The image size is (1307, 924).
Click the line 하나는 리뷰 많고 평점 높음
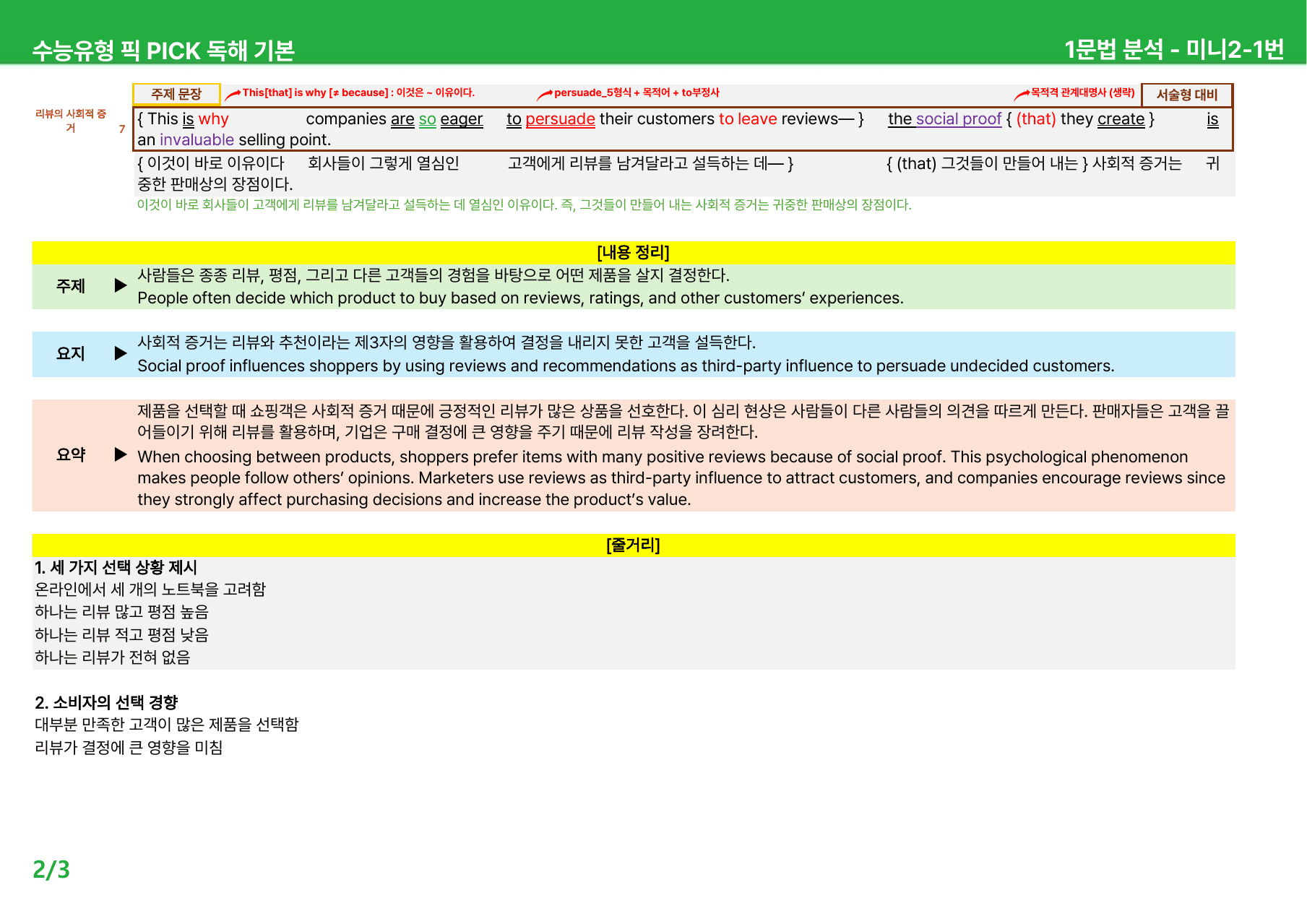(121, 612)
